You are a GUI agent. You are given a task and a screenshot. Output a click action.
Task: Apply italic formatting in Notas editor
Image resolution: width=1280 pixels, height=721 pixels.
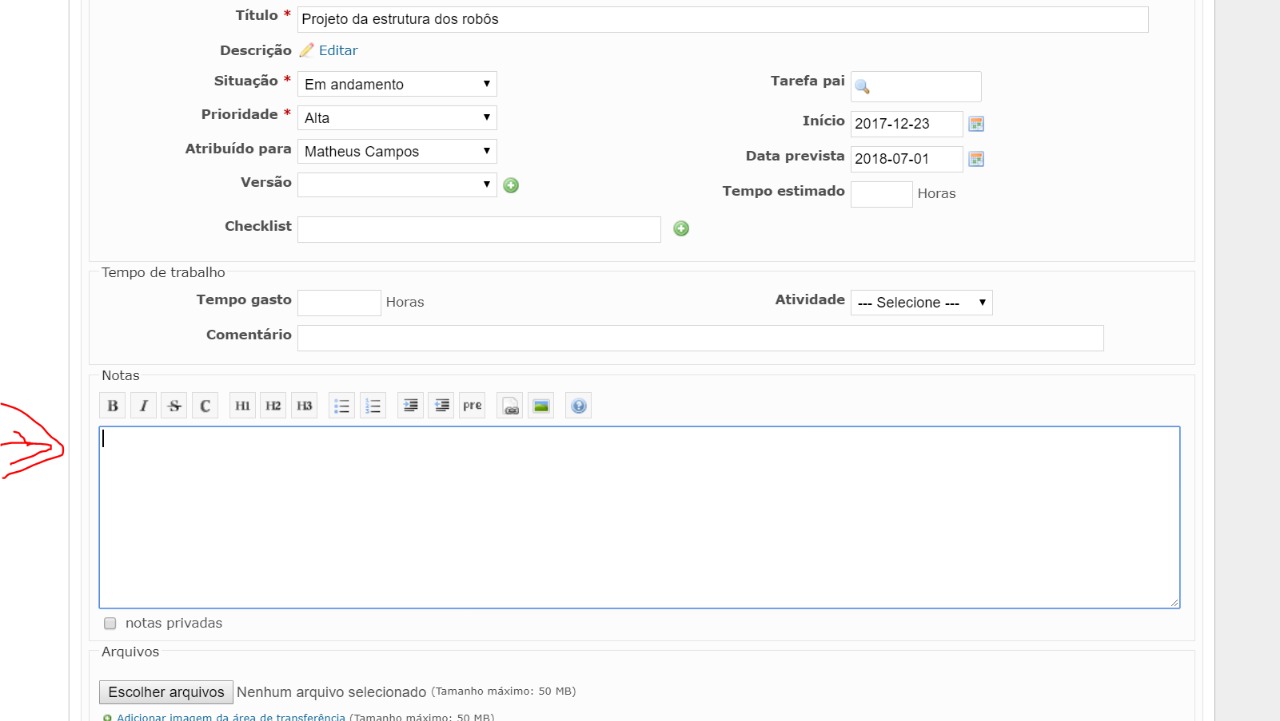pos(144,406)
